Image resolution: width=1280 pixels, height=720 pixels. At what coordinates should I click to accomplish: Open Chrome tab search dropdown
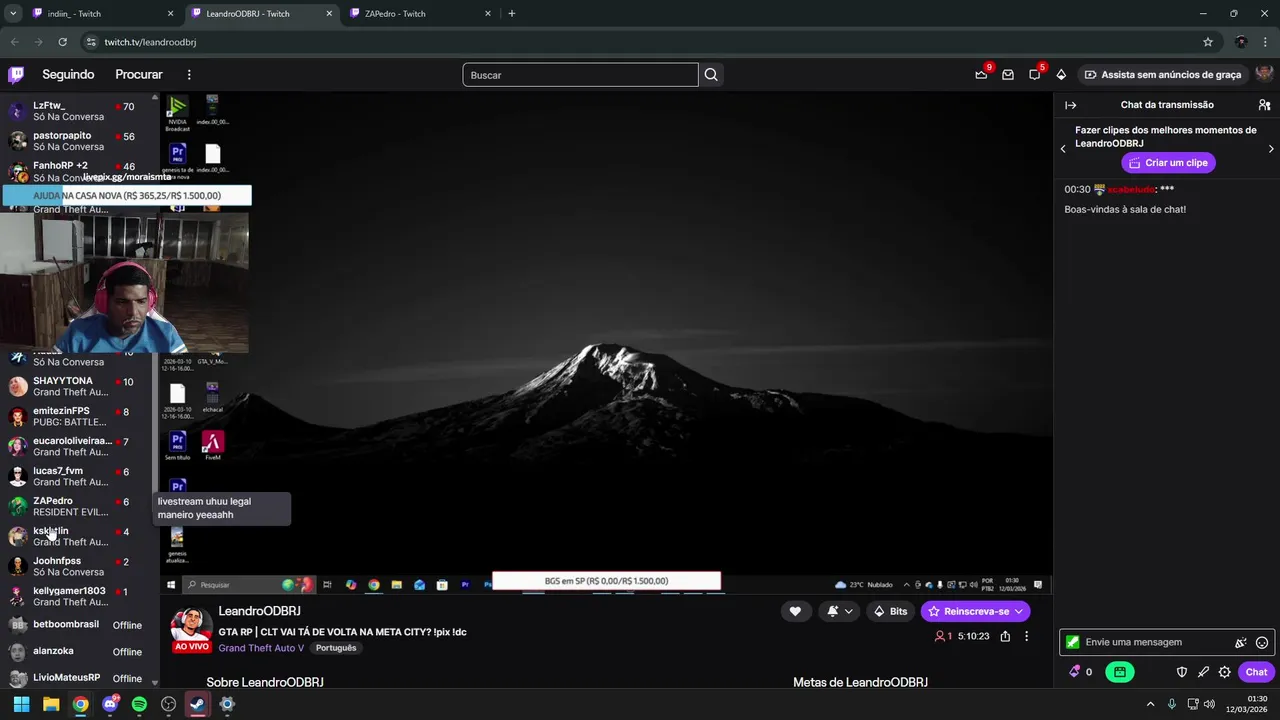pos(13,13)
